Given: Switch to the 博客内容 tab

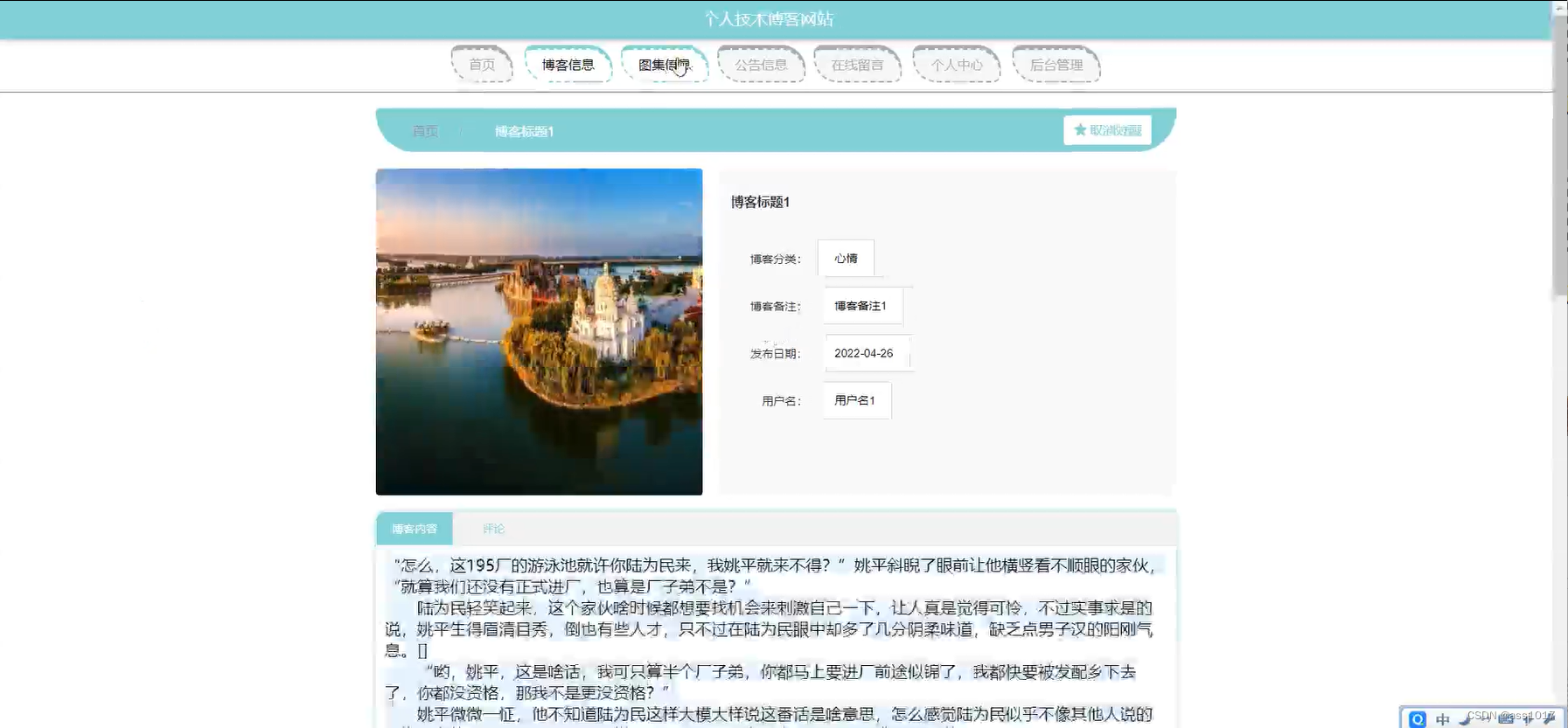Looking at the screenshot, I should [415, 529].
